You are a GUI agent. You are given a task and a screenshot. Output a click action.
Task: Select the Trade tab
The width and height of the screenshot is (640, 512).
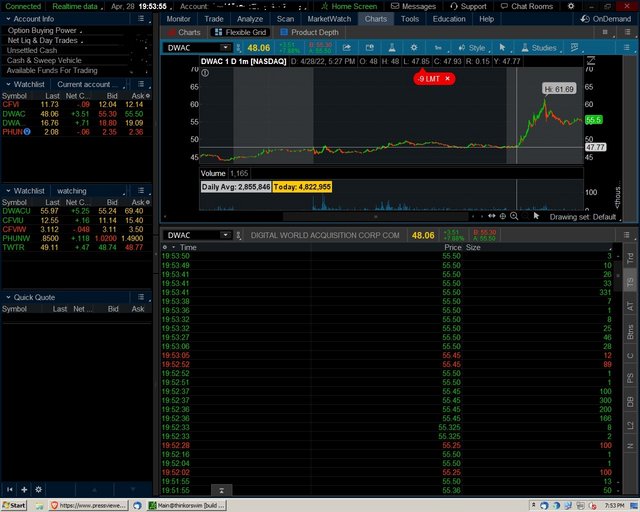coord(213,19)
